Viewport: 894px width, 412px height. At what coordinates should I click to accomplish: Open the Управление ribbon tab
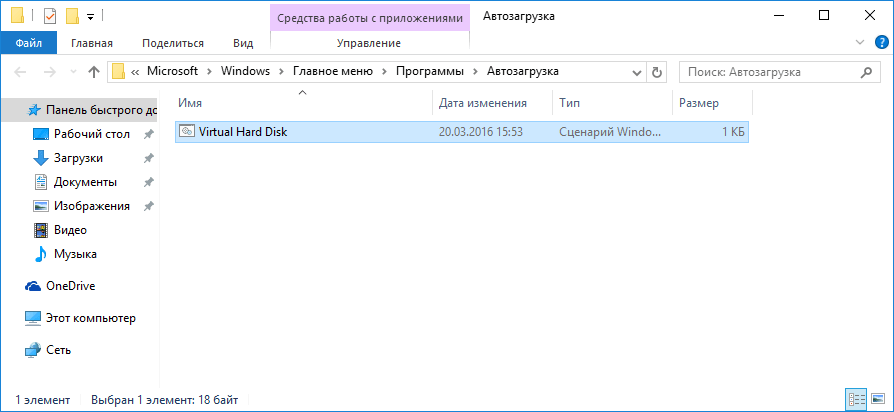coord(368,43)
